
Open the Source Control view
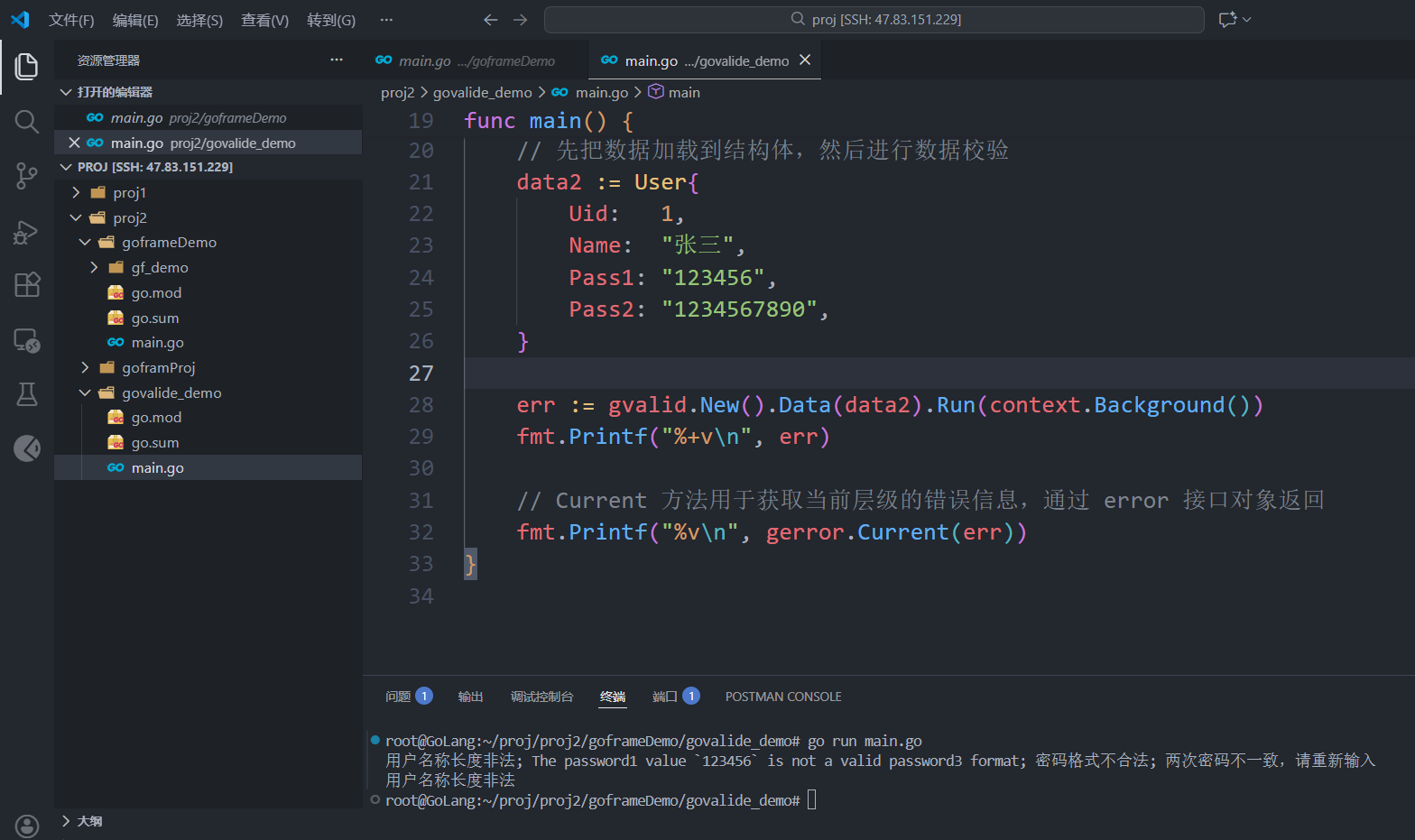click(x=27, y=176)
